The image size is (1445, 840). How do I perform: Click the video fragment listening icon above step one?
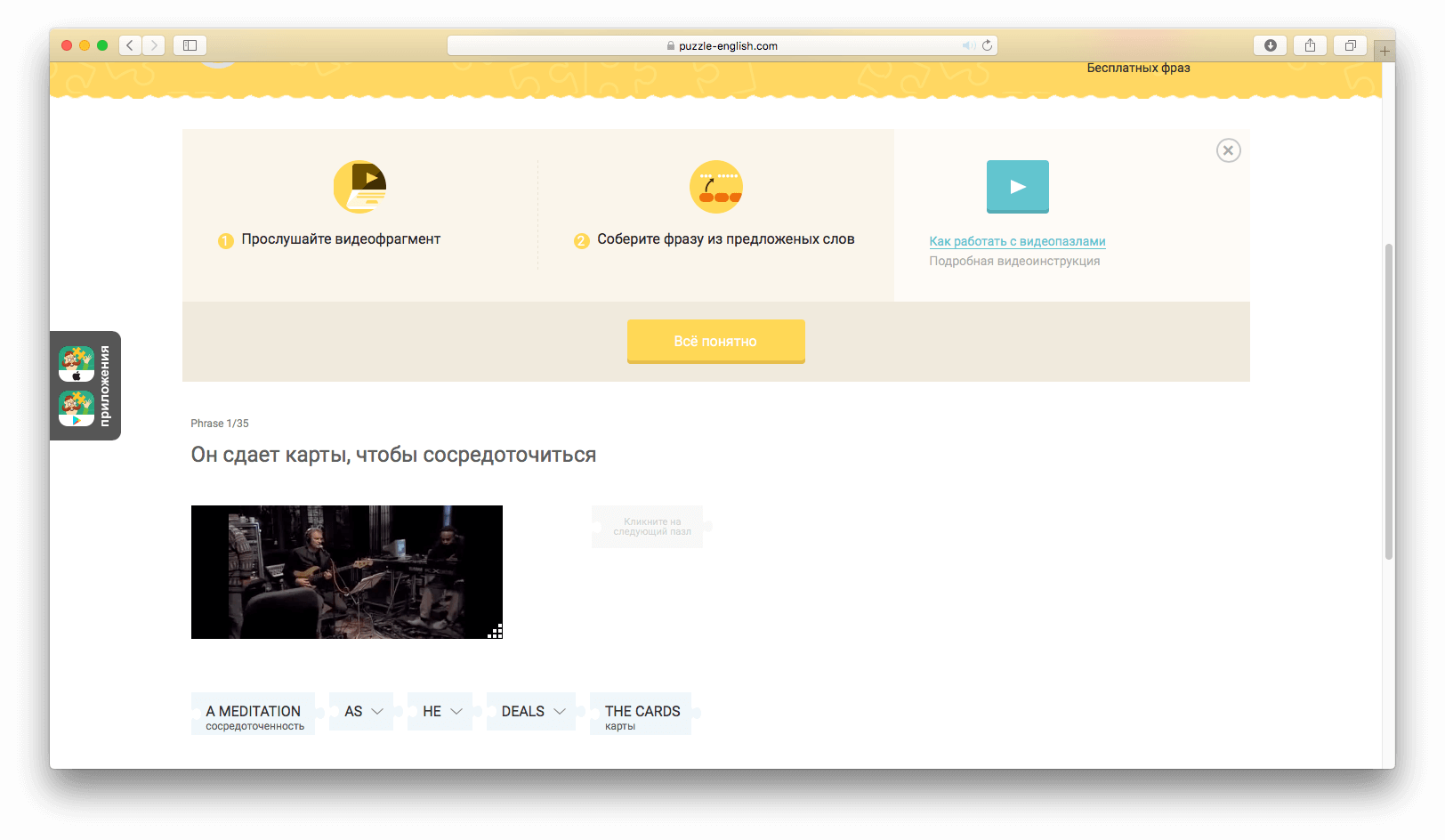[359, 187]
